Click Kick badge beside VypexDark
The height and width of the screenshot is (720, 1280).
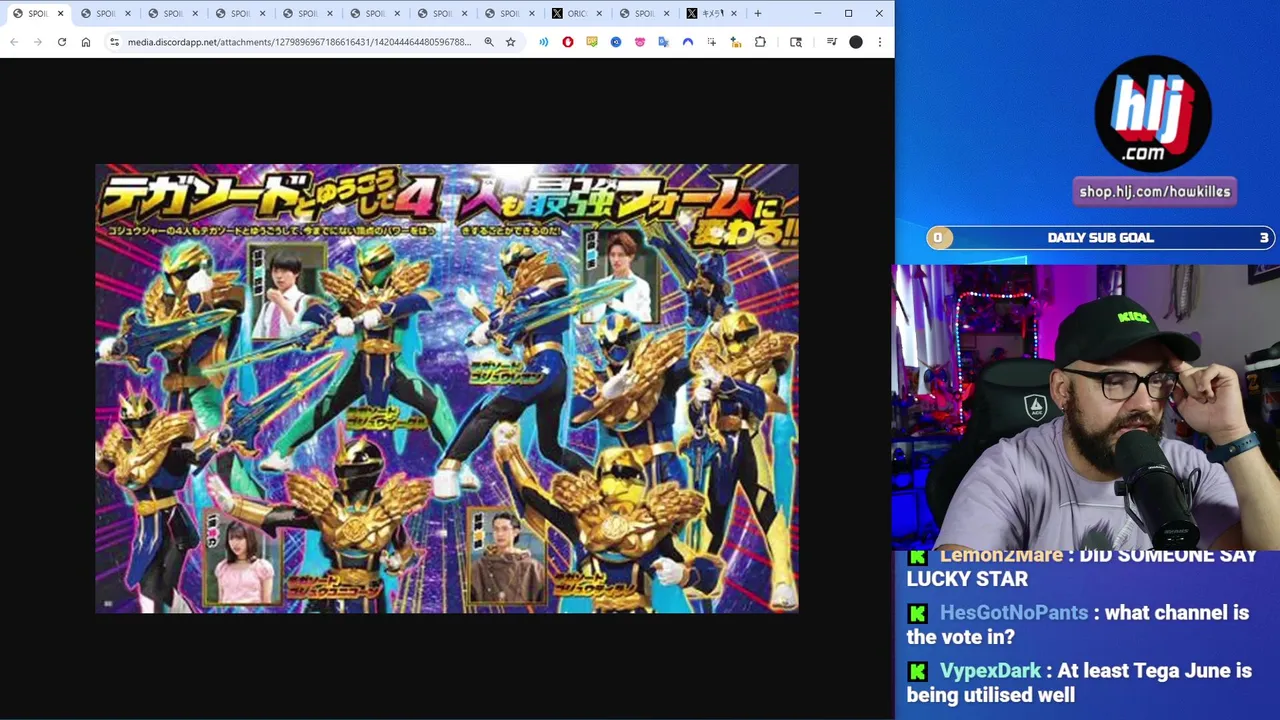918,672
